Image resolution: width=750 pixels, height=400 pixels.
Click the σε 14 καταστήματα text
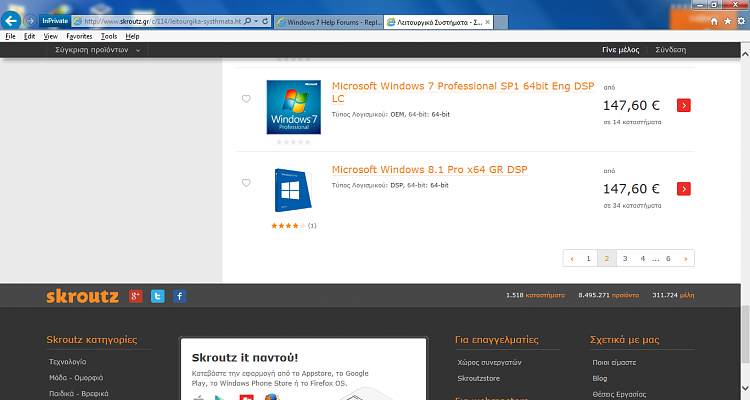(x=632, y=122)
